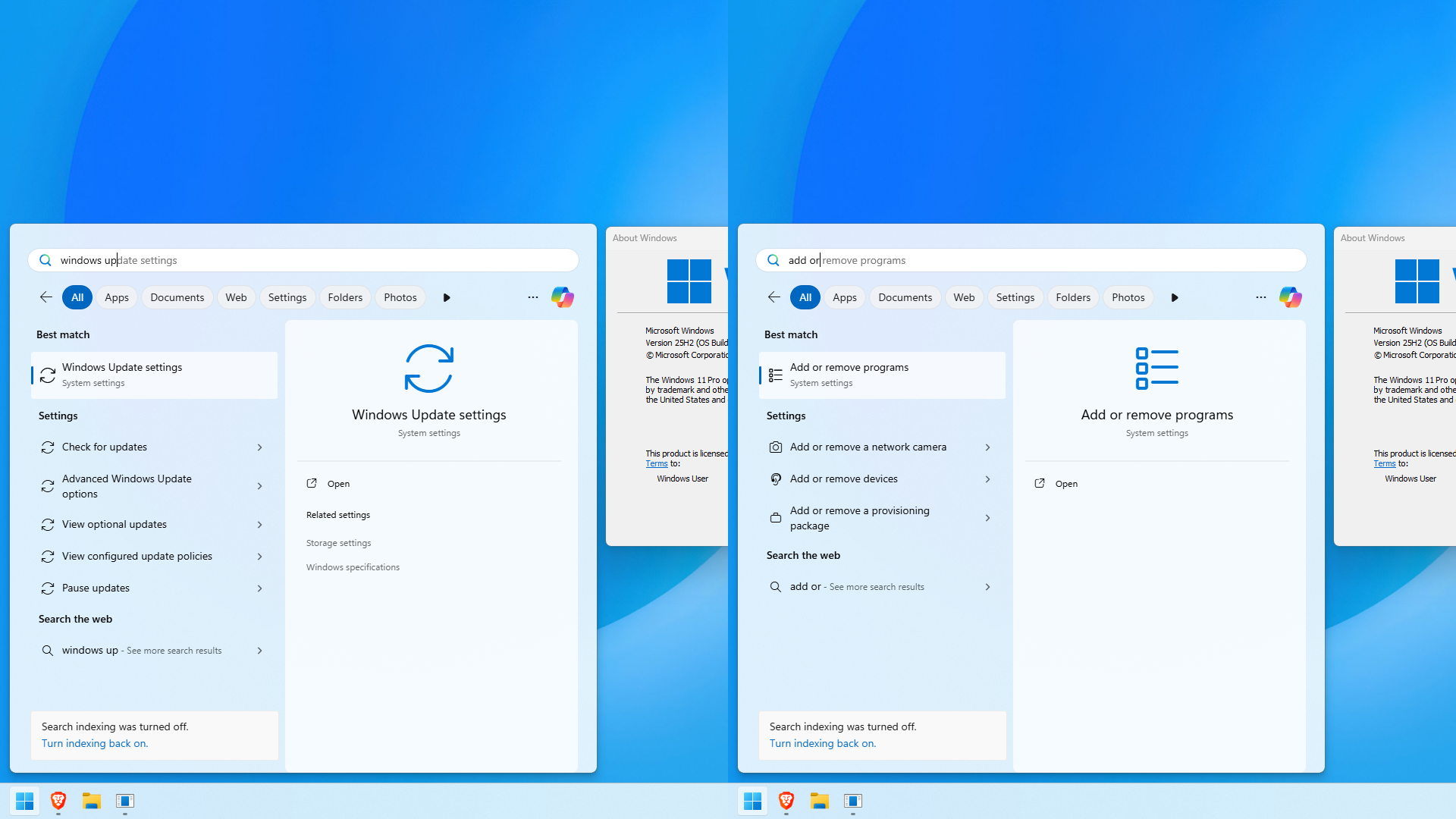Open Terms link in the left About Windows window
The height and width of the screenshot is (819, 1456).
[657, 464]
